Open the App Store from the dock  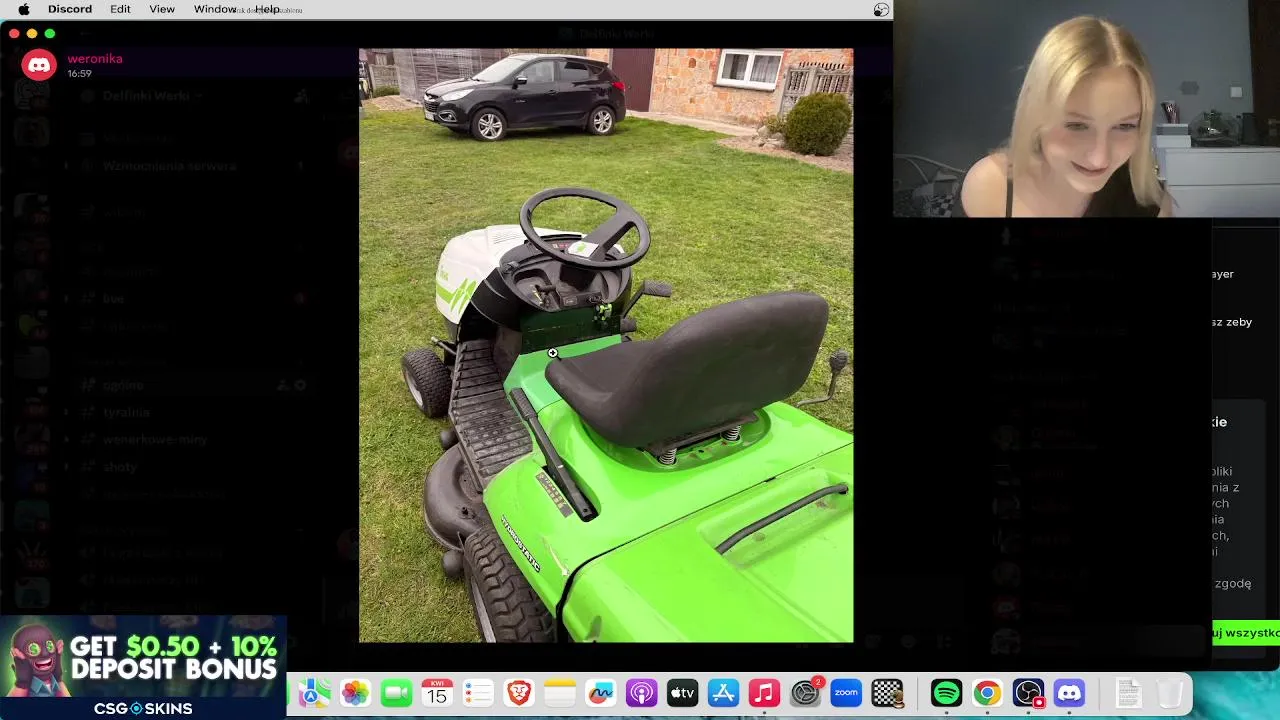(x=723, y=693)
